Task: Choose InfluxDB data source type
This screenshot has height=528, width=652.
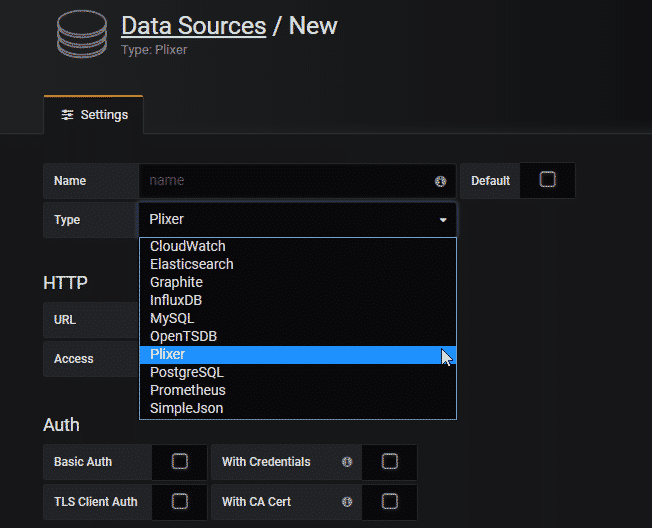Action: pyautogui.click(x=298, y=300)
